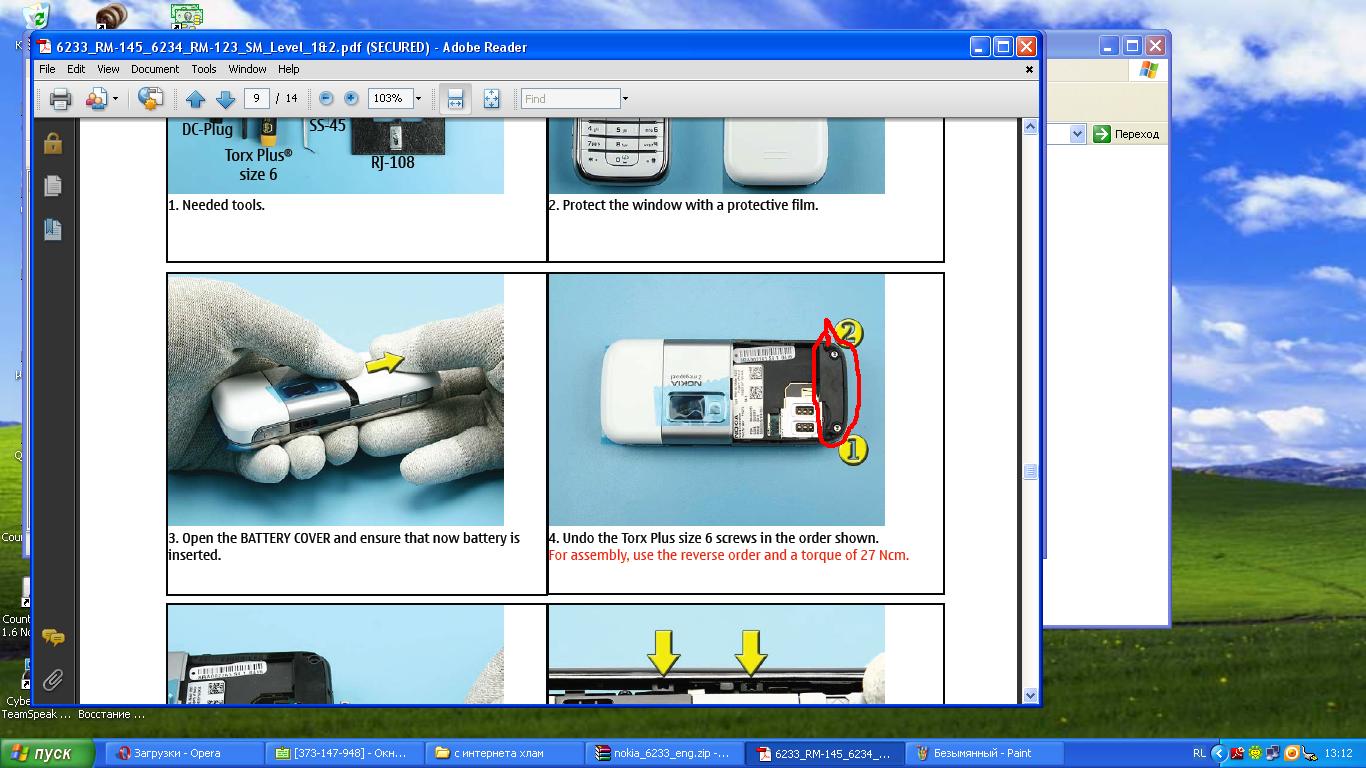Image resolution: width=1366 pixels, height=768 pixels.
Task: Open the Find options dropdown arrow
Action: pos(625,98)
